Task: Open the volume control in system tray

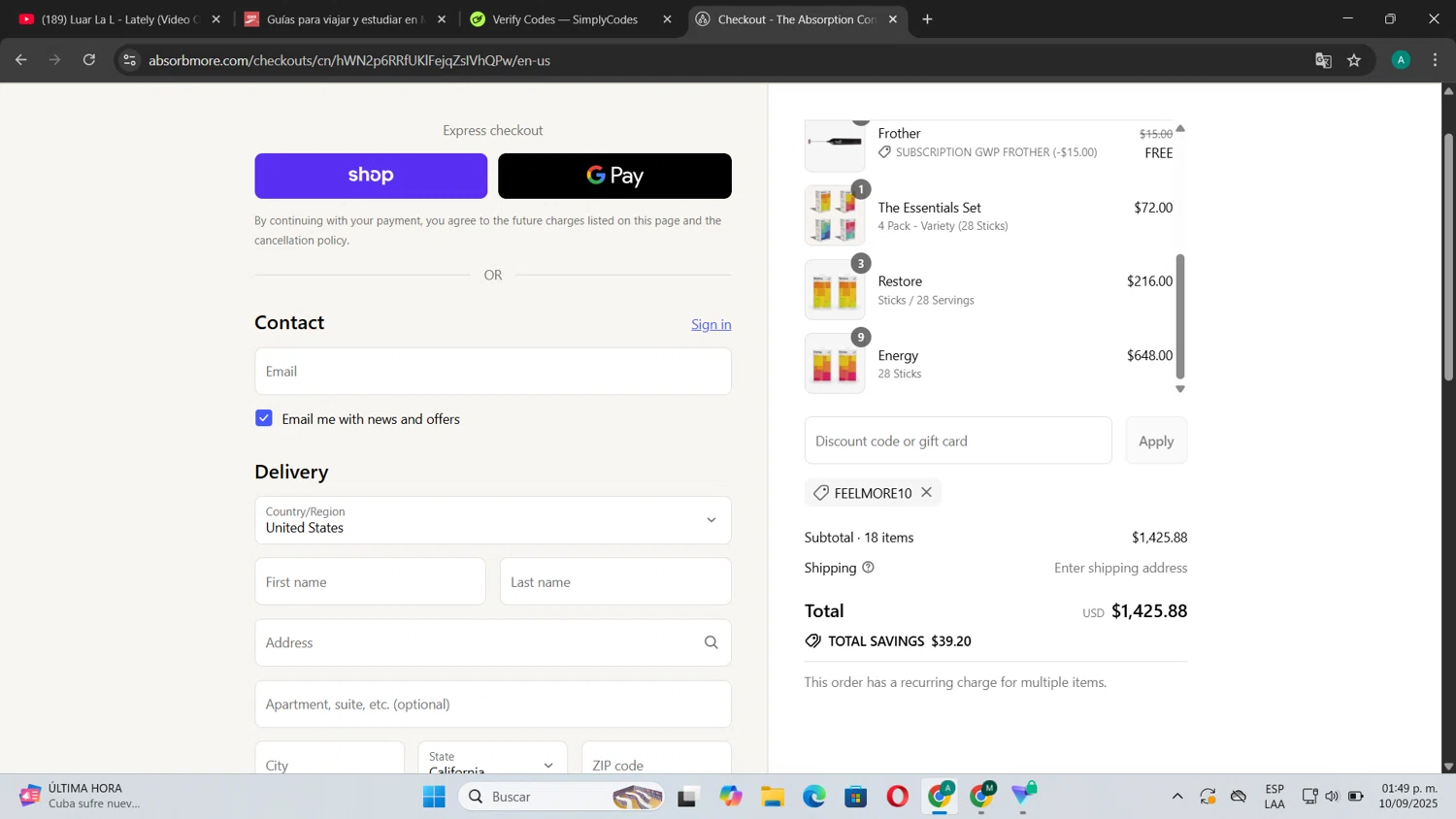Action: point(1332,797)
